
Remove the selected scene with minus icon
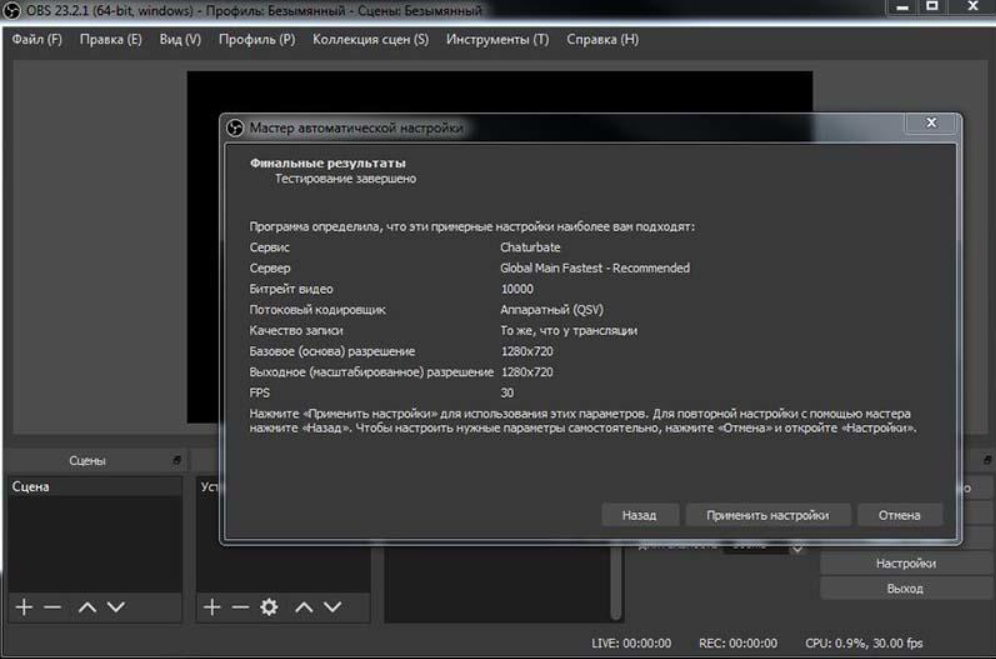52,608
